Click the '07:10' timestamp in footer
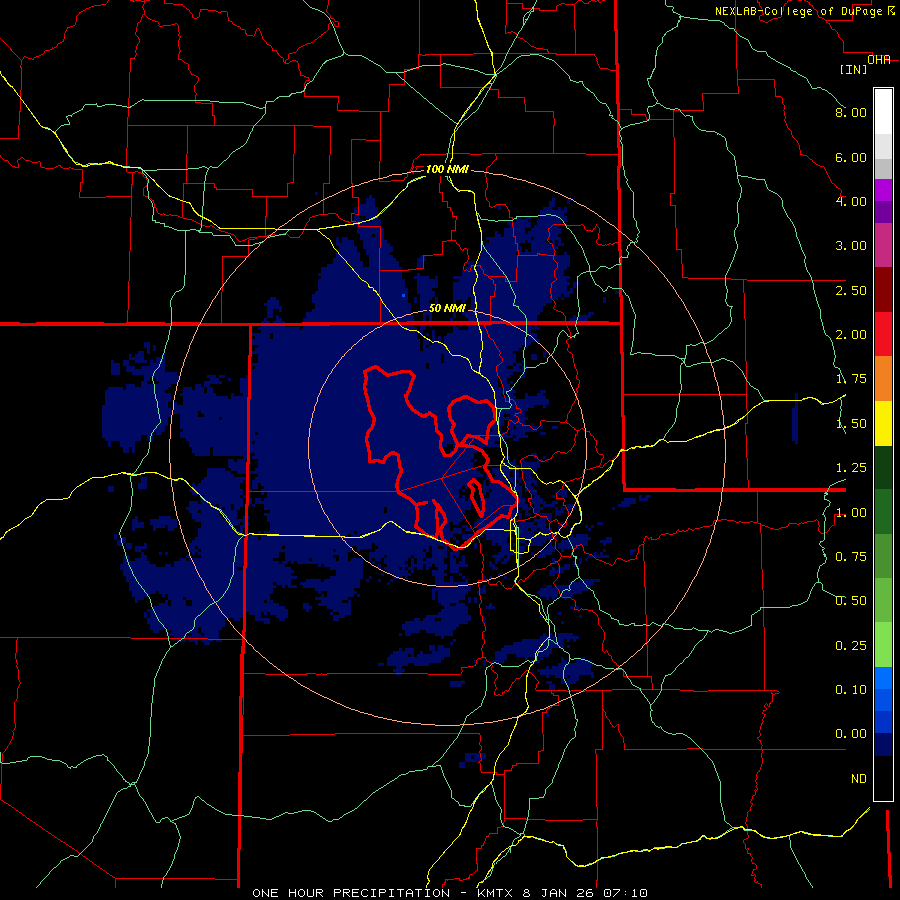The width and height of the screenshot is (900, 900). (x=625, y=893)
